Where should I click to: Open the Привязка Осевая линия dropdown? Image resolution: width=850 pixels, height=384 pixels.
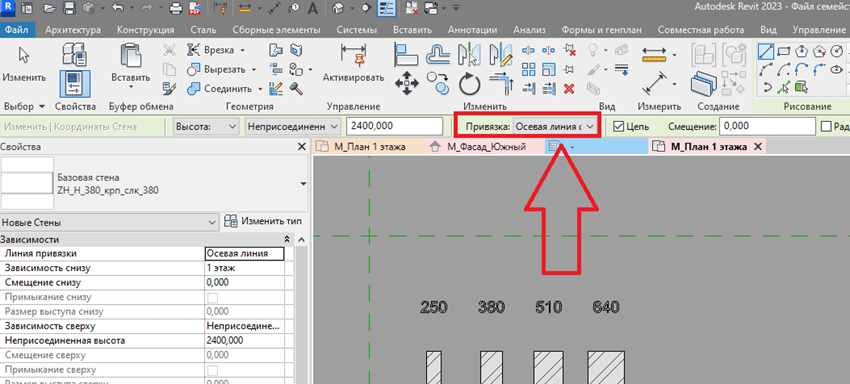coord(555,126)
